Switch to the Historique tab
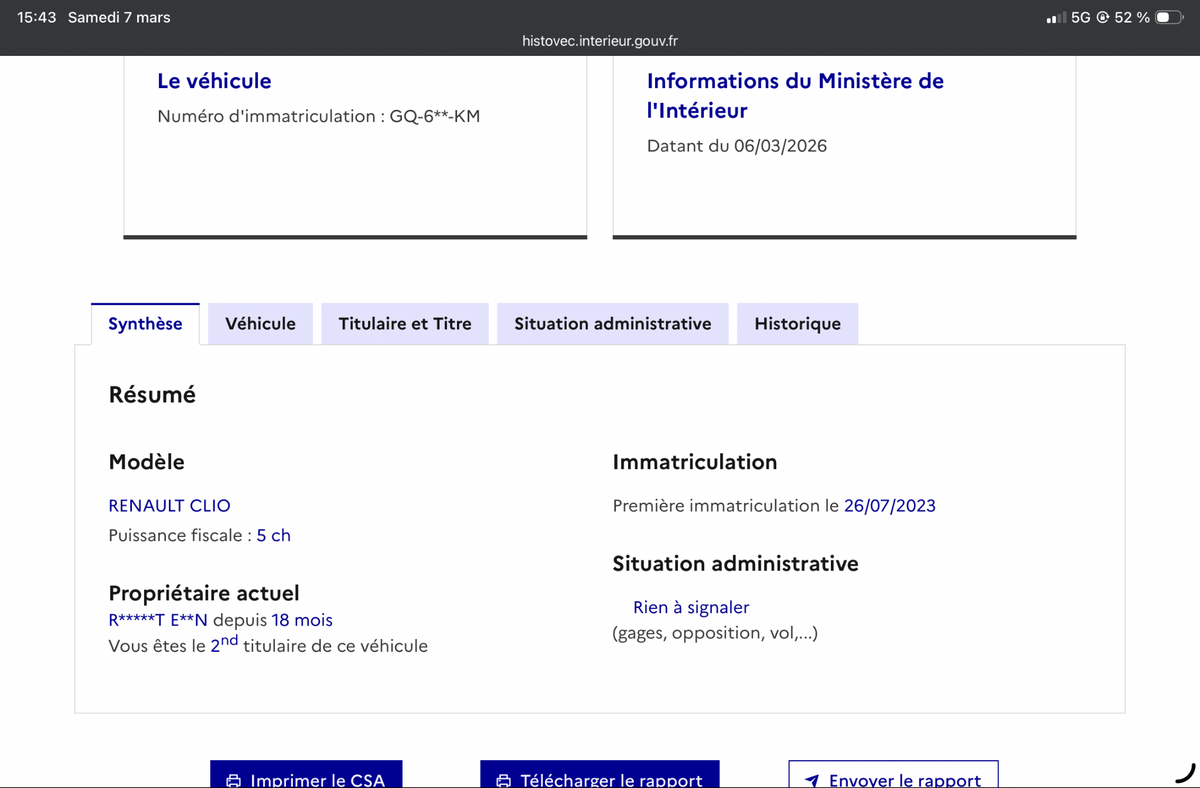The width and height of the screenshot is (1200, 788). point(797,323)
